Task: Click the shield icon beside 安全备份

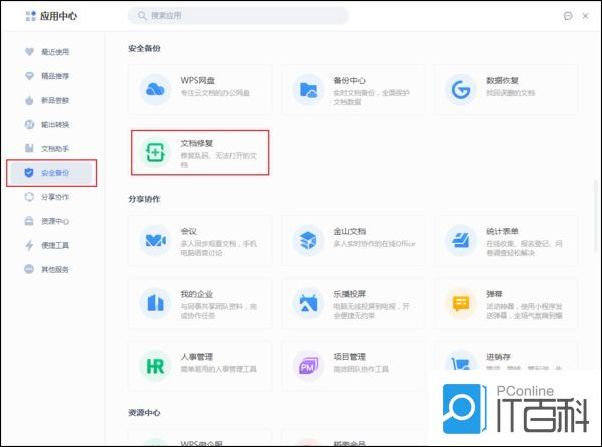Action: click(x=29, y=173)
